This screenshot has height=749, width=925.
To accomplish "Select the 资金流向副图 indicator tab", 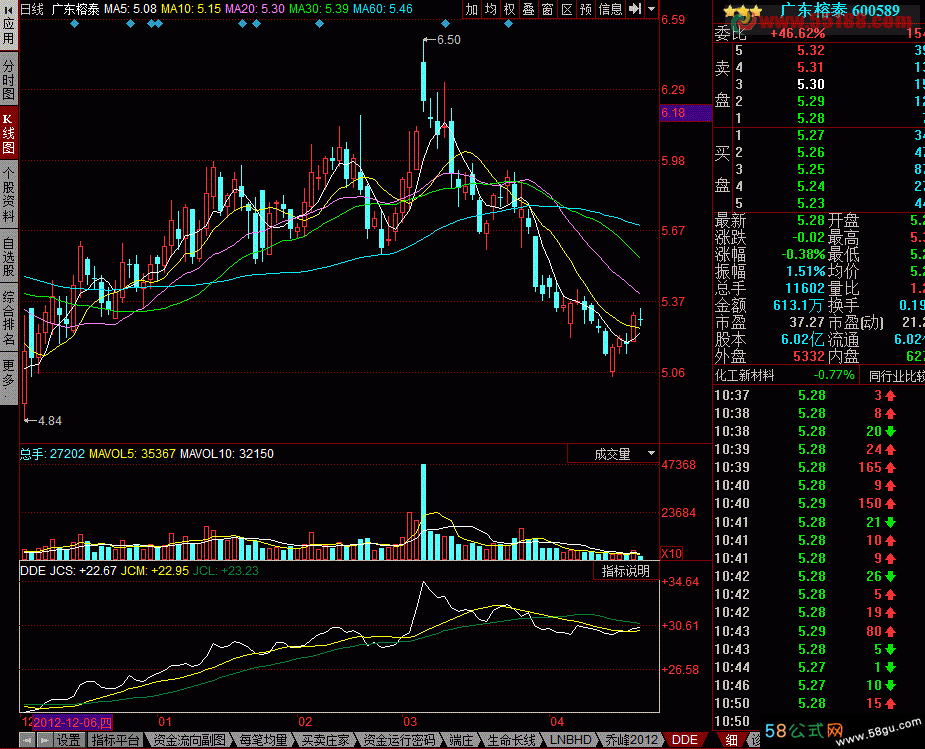I will (190, 740).
